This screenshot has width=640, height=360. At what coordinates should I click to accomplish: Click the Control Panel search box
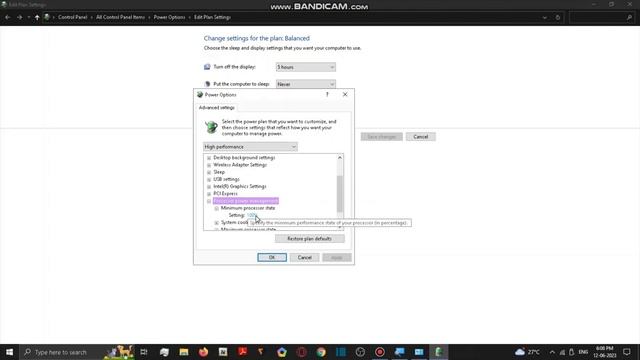(601, 18)
